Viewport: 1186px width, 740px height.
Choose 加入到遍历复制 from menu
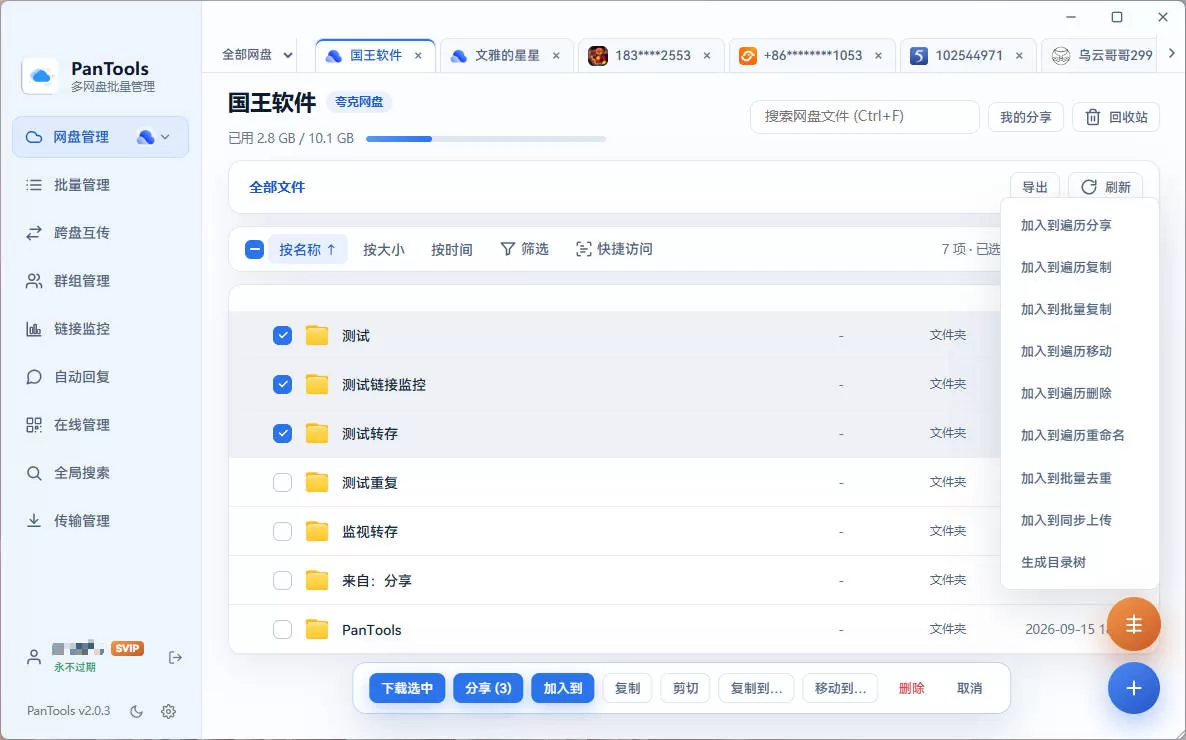tap(1079, 267)
